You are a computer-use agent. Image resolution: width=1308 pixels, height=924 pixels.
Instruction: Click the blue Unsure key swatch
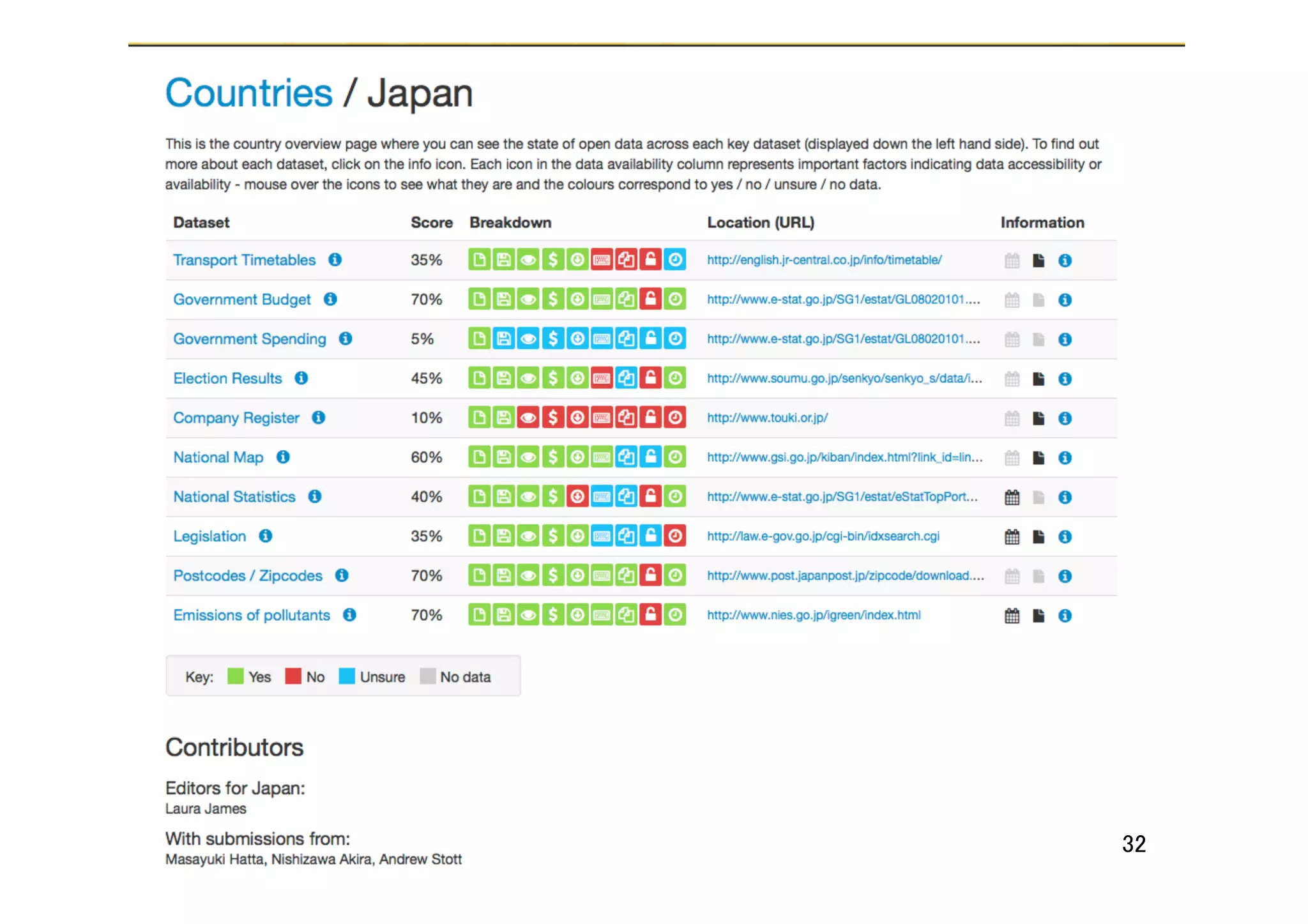pyautogui.click(x=347, y=676)
